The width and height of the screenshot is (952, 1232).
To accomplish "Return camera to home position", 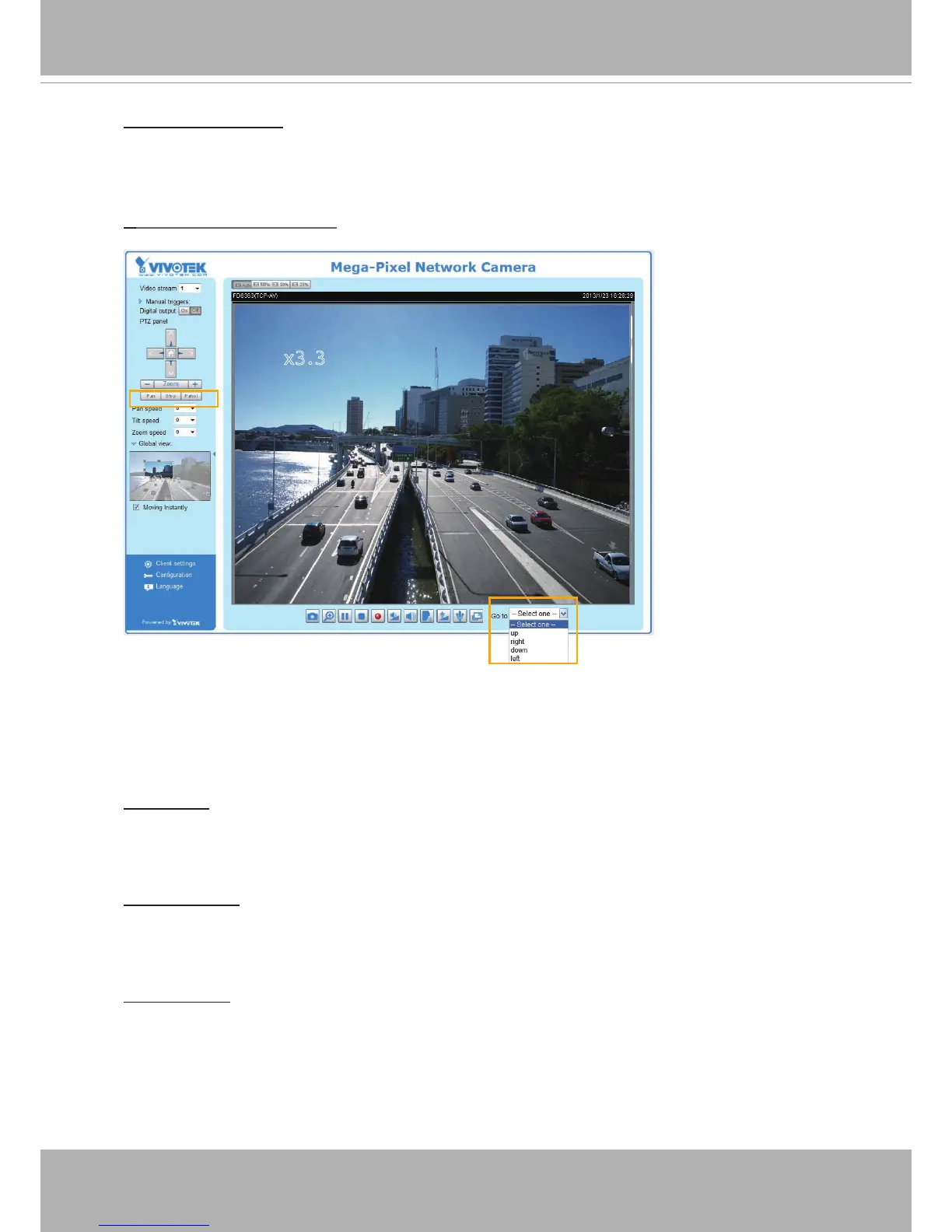I will point(170,353).
